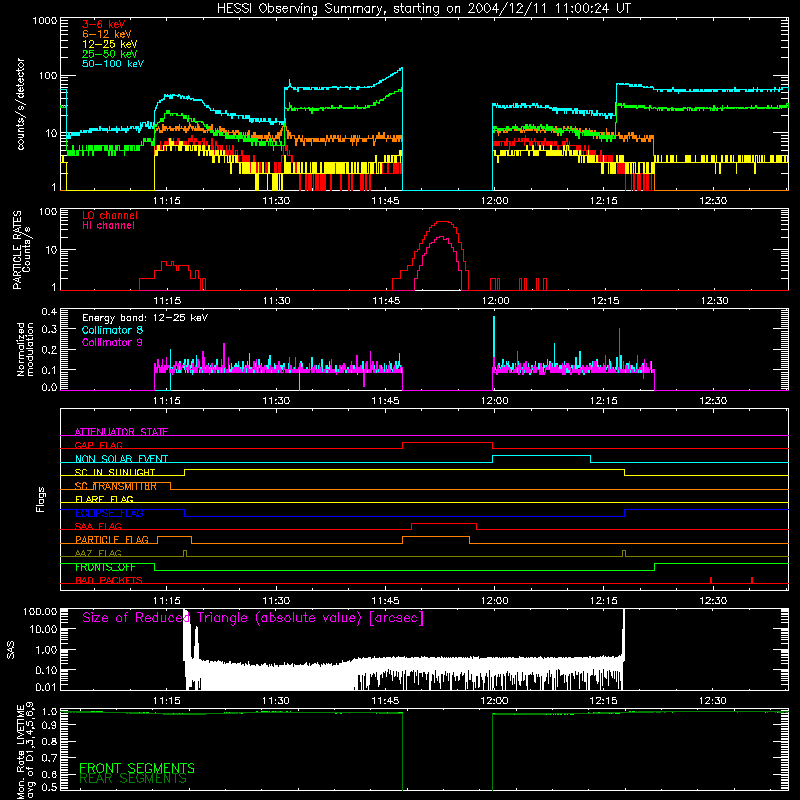Select the Collimator 9 legend entry
This screenshot has height=800, width=800.
(112, 342)
